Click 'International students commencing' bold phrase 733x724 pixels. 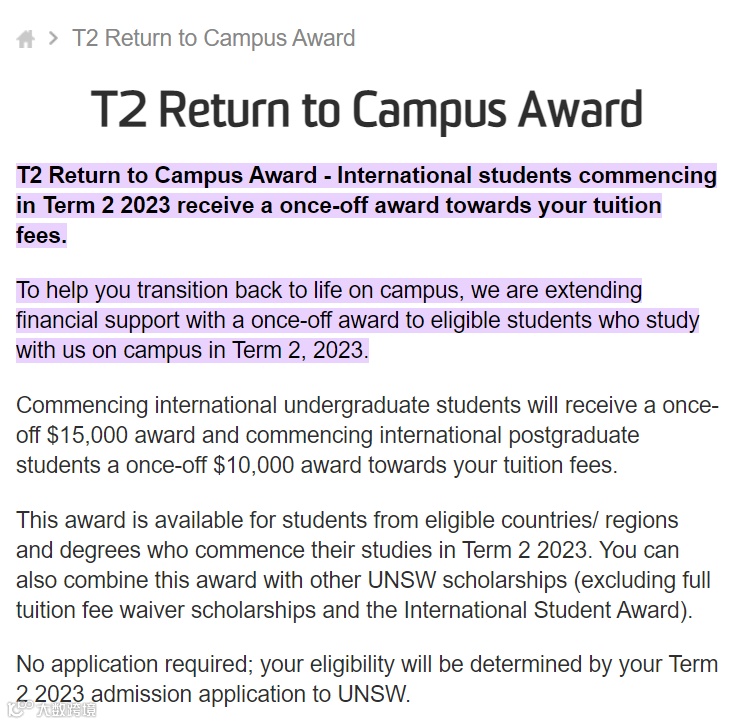[527, 176]
